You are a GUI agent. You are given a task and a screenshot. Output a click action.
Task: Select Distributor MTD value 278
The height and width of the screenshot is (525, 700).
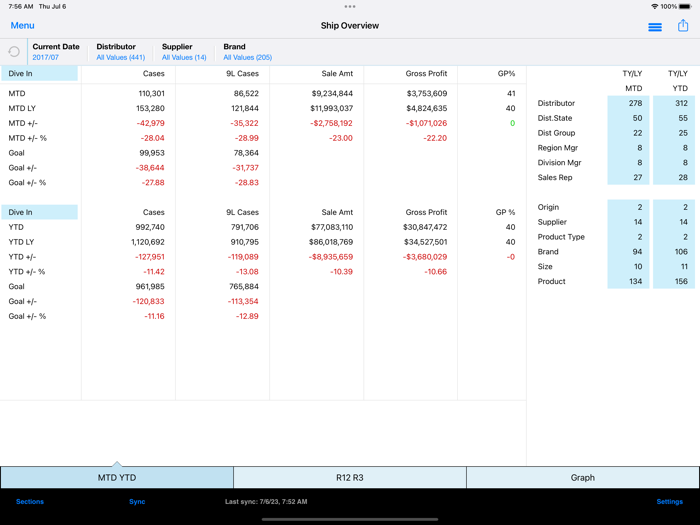[x=628, y=103]
